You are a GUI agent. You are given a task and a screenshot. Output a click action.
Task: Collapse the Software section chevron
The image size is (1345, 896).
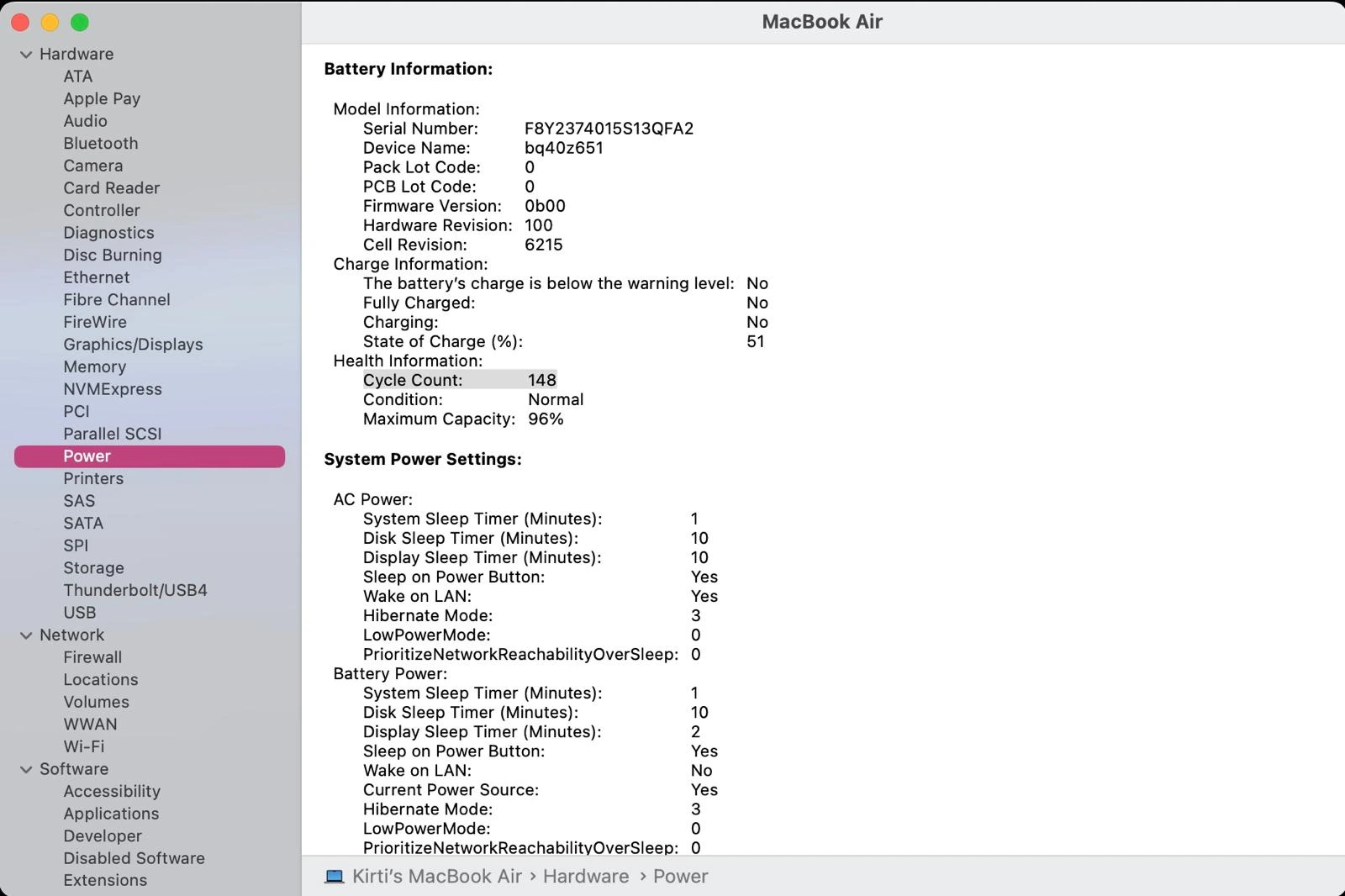point(26,769)
